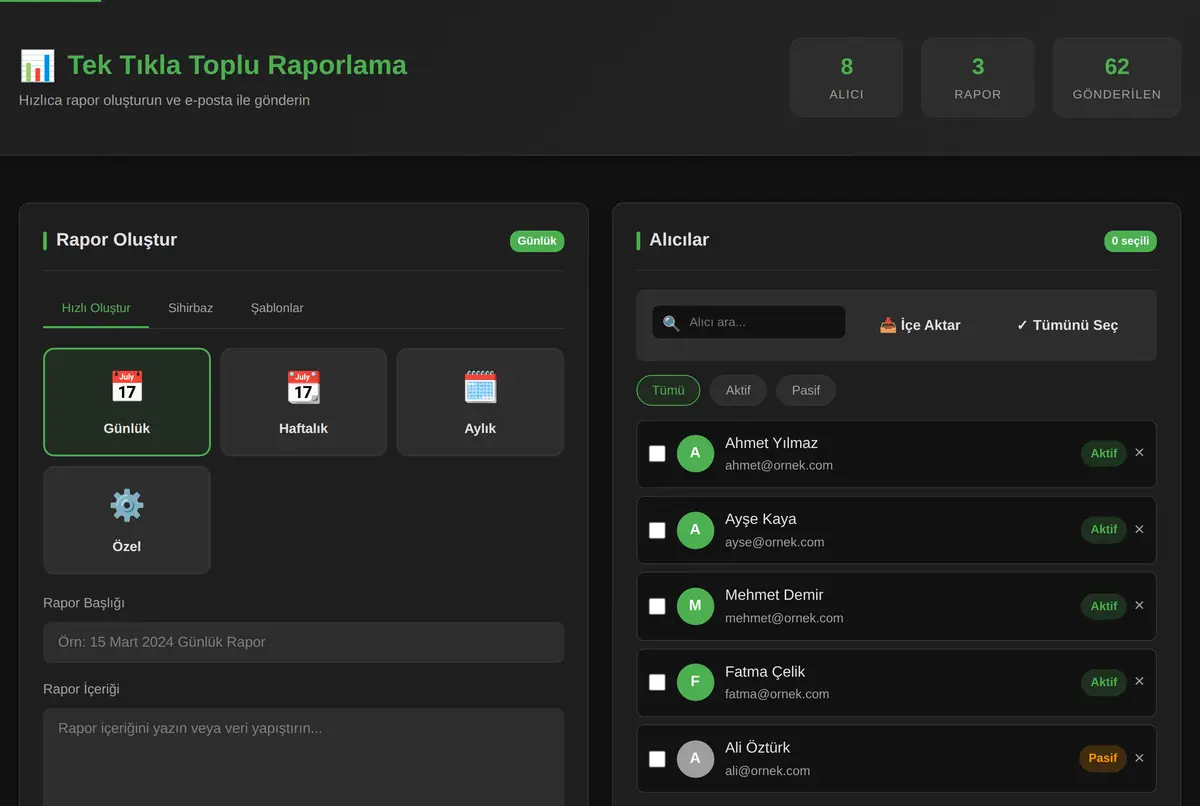Click the email ahmet@ornek.com

779,465
